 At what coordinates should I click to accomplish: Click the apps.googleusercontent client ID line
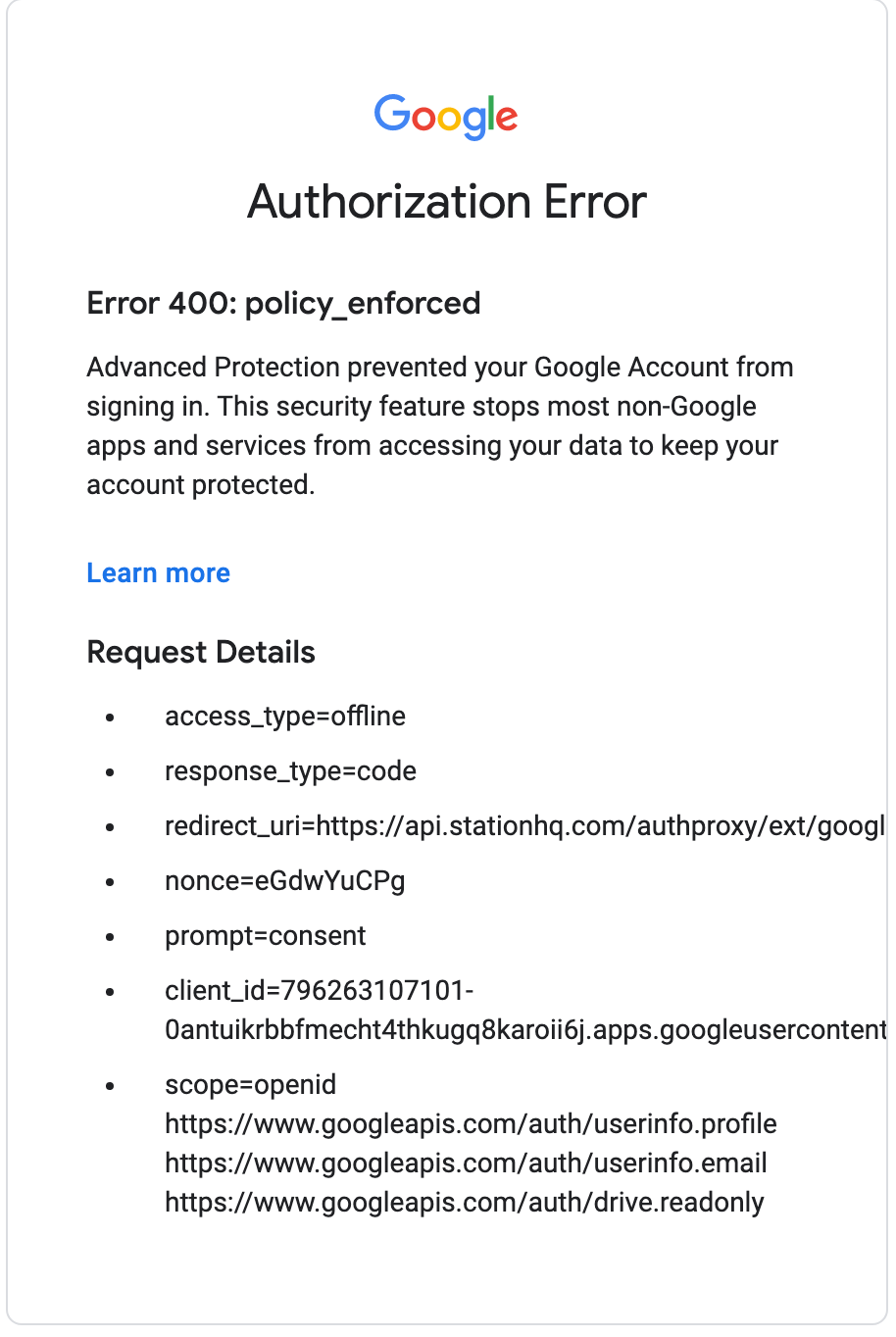point(524,1030)
